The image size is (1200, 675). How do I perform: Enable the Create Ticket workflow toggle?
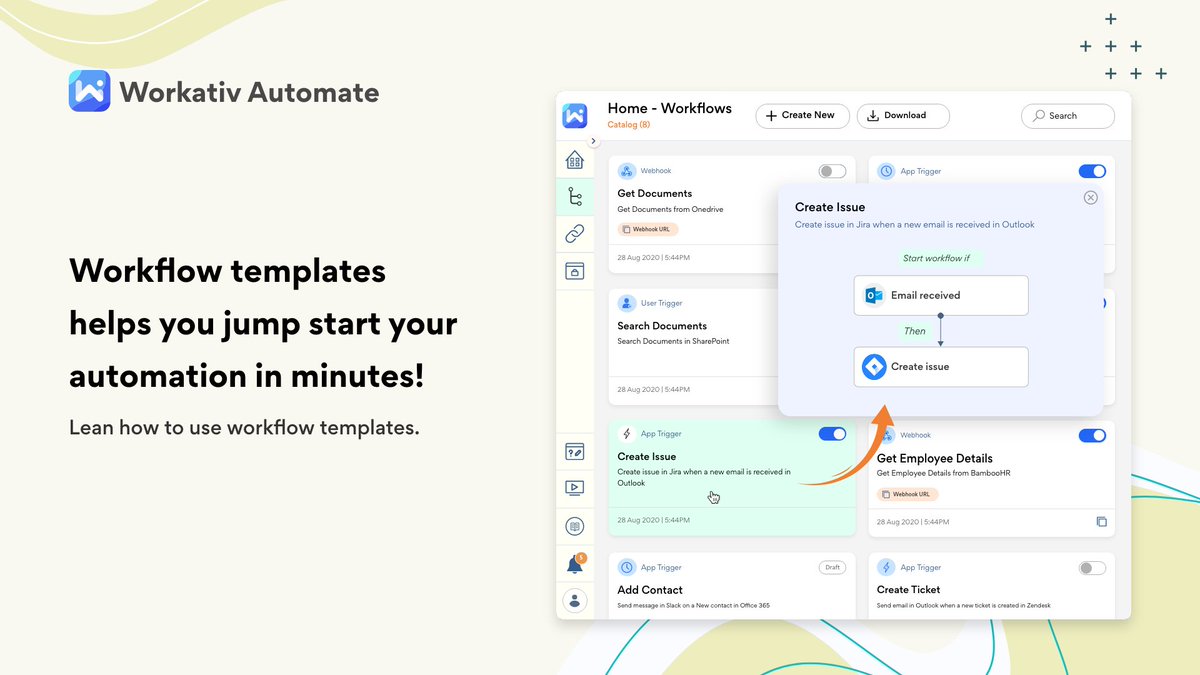1091,567
